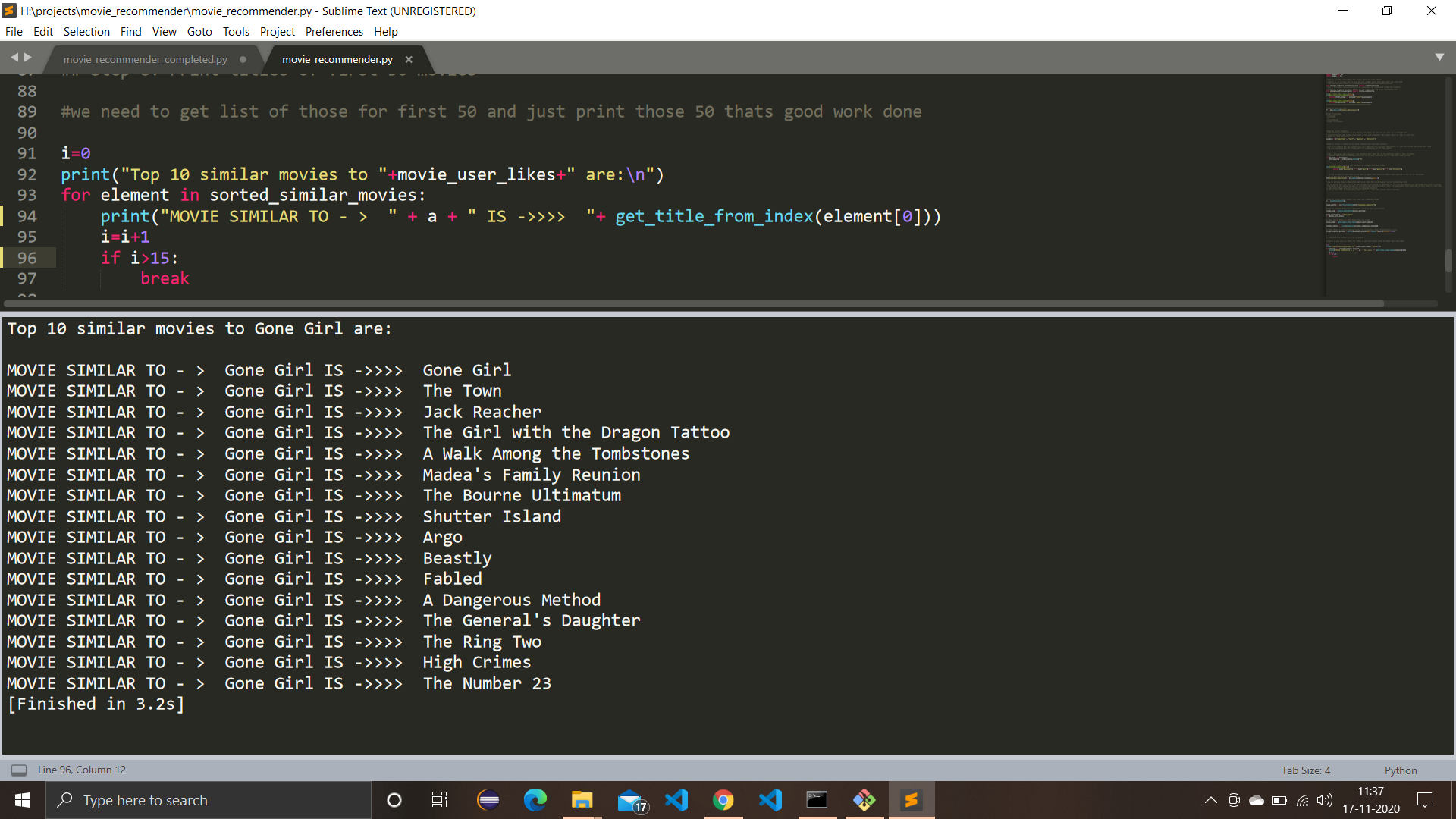
Task: Open volume slider via speaker tray icon
Action: pos(1326,800)
